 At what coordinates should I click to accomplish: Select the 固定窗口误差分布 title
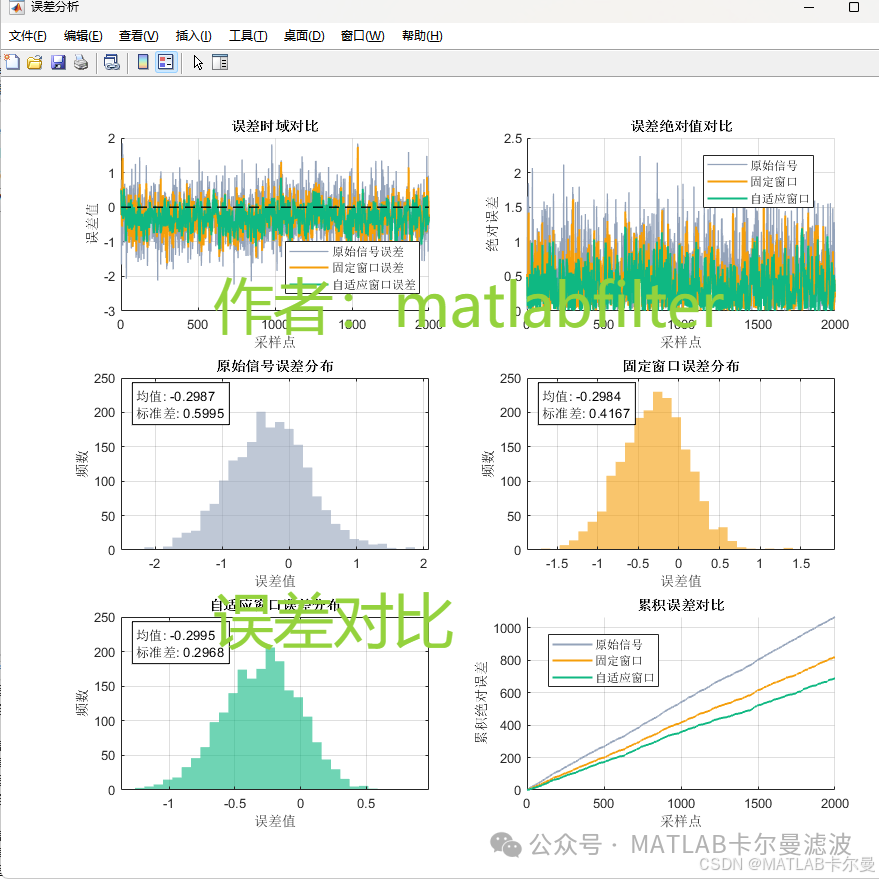pyautogui.click(x=681, y=366)
